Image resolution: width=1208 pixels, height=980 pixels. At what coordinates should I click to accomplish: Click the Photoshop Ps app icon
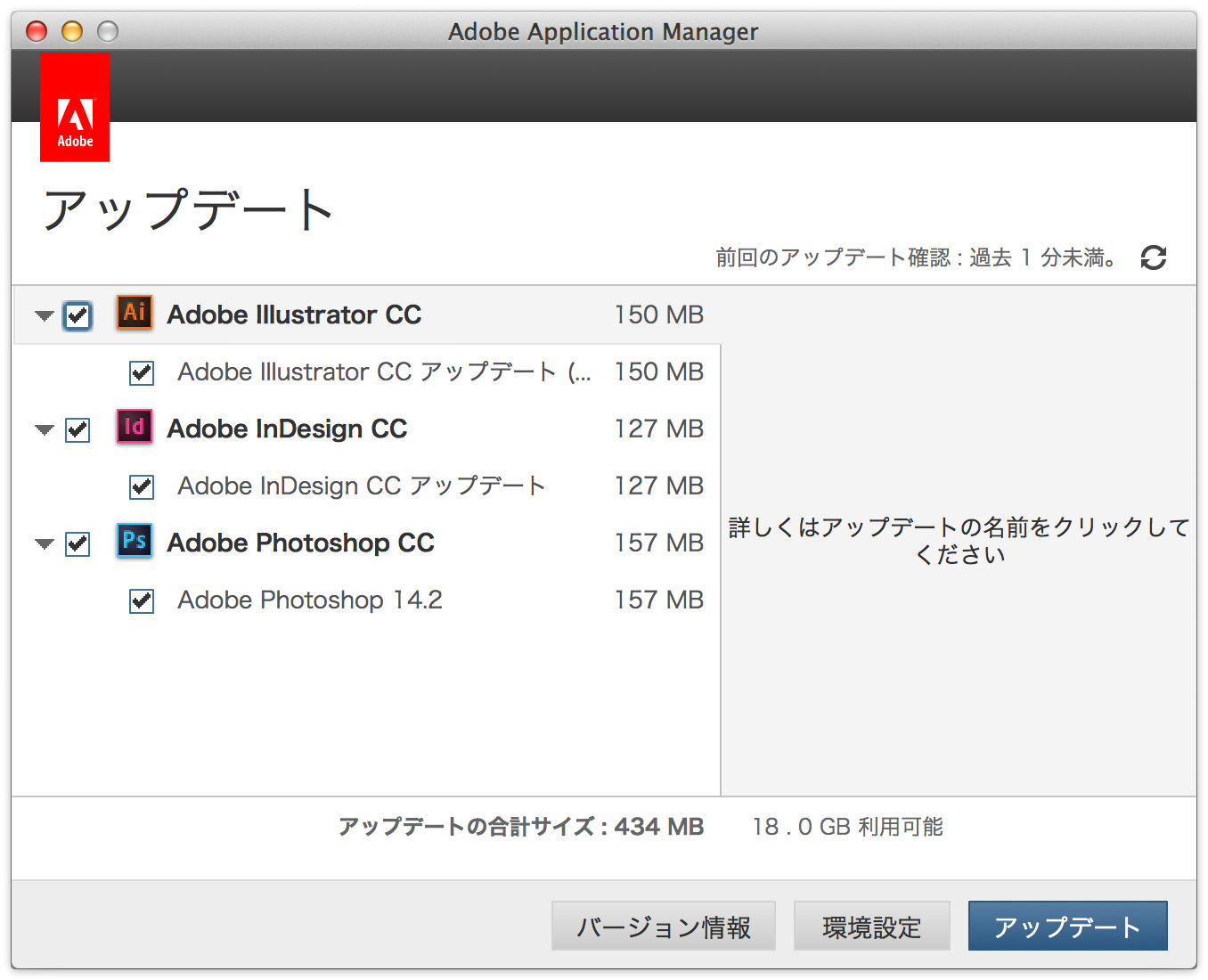click(135, 541)
